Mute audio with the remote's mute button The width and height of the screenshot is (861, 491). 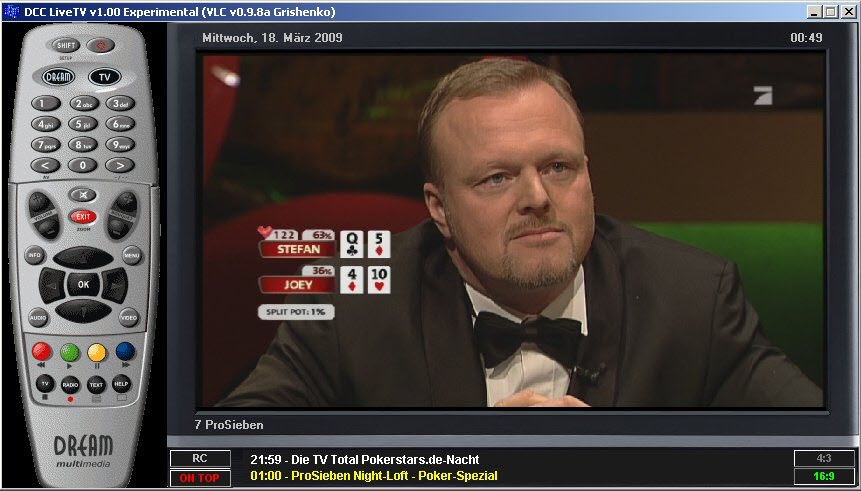[x=83, y=194]
